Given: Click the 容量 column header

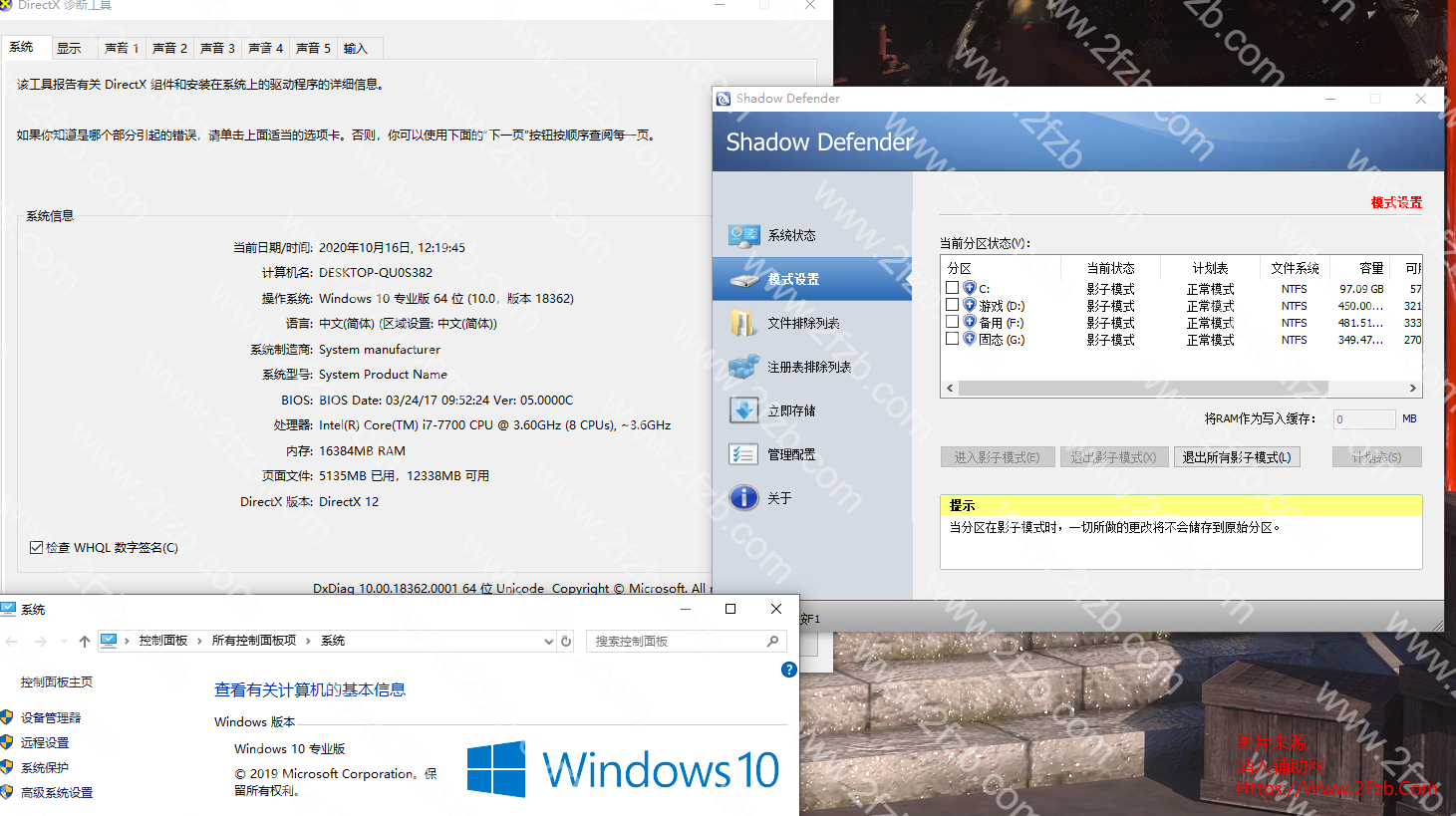Looking at the screenshot, I should (1359, 268).
